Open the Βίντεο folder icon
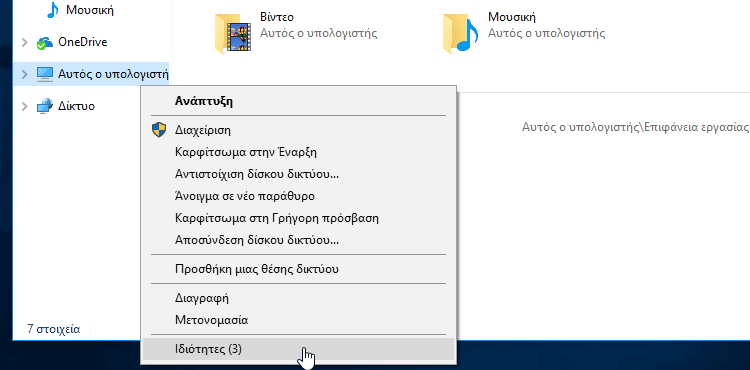Image resolution: width=750 pixels, height=370 pixels. point(233,33)
